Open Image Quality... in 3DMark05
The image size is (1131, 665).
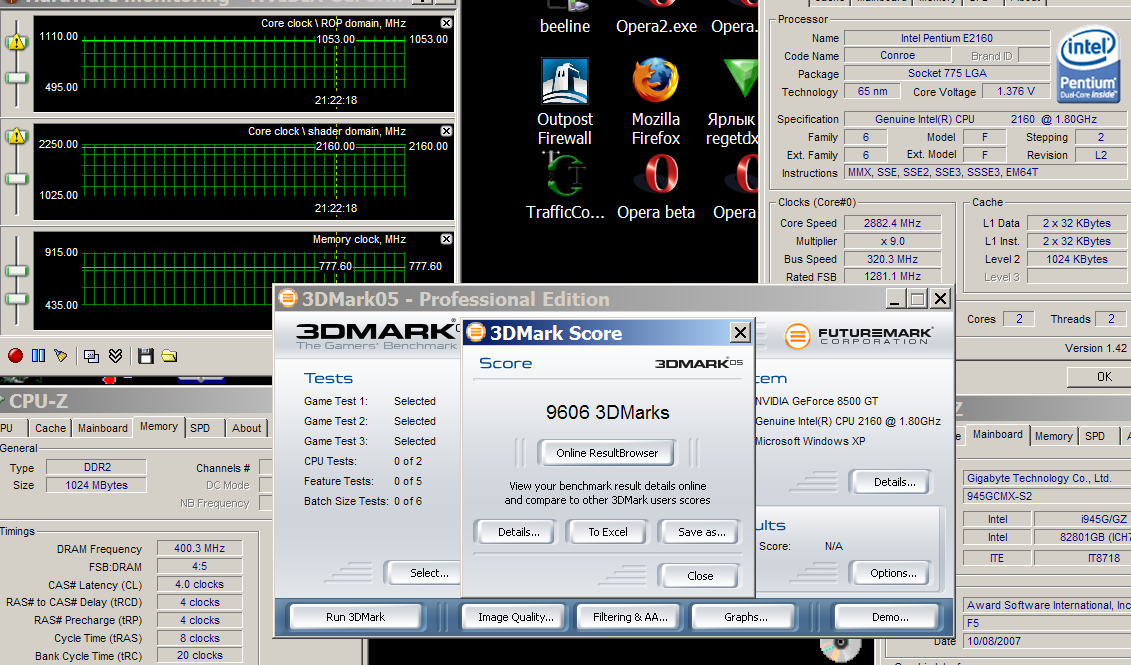pos(516,617)
